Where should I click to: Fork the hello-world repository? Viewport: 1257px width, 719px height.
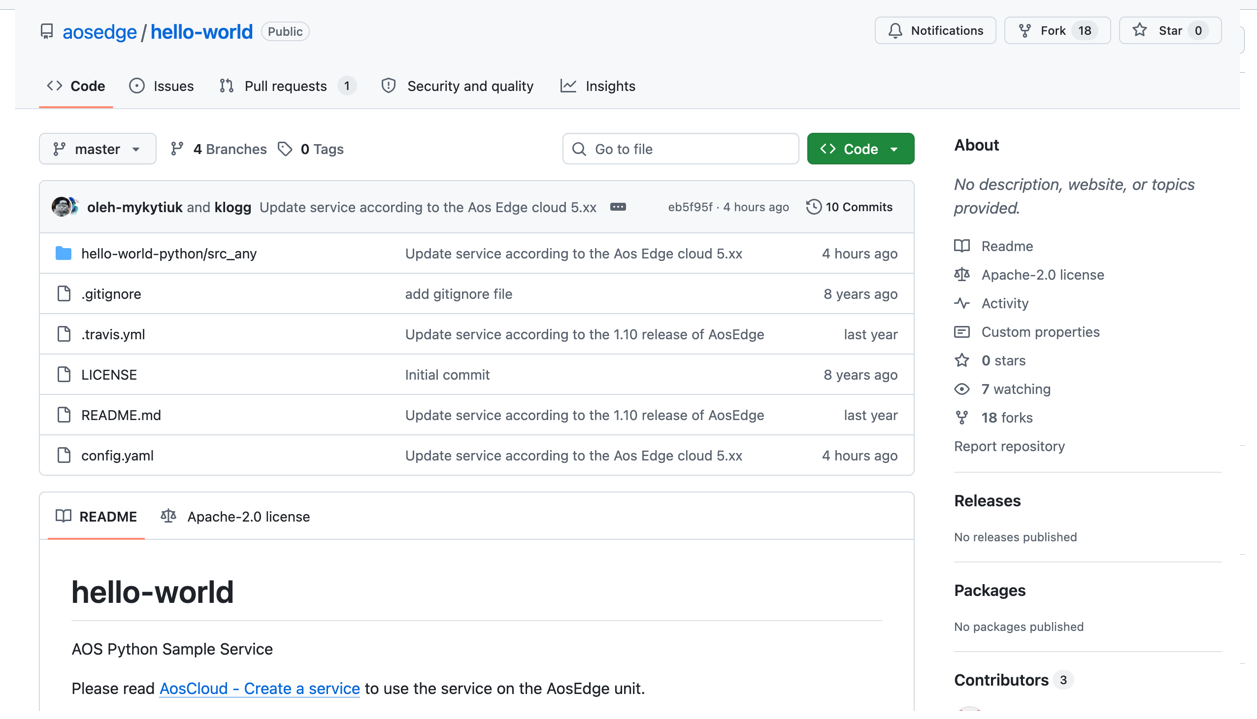(1057, 31)
